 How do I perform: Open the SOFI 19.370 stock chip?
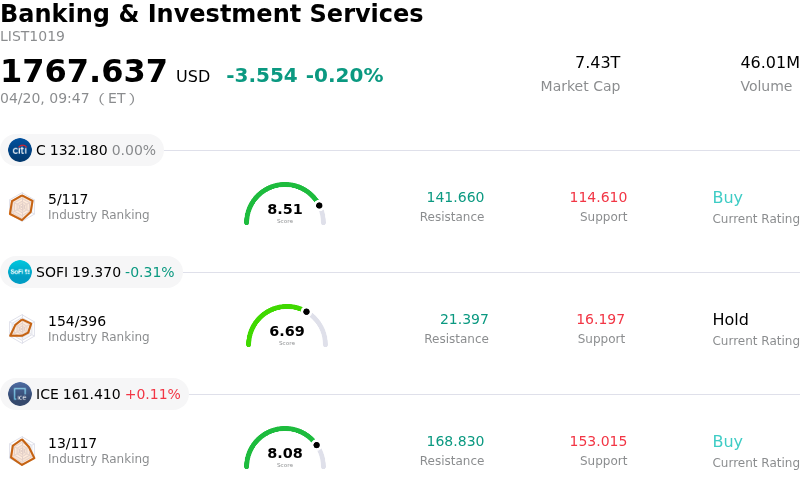(x=92, y=272)
